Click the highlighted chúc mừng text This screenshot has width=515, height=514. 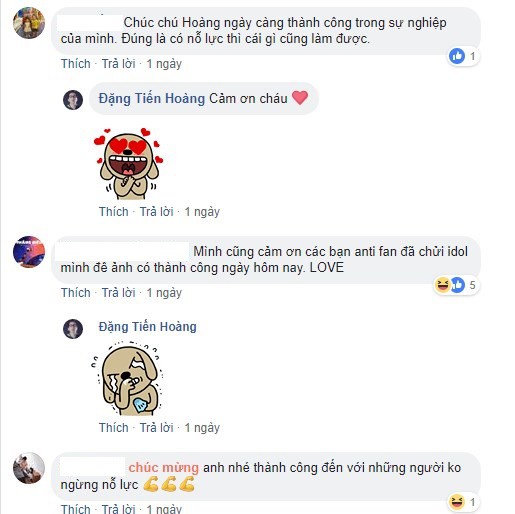(x=164, y=468)
